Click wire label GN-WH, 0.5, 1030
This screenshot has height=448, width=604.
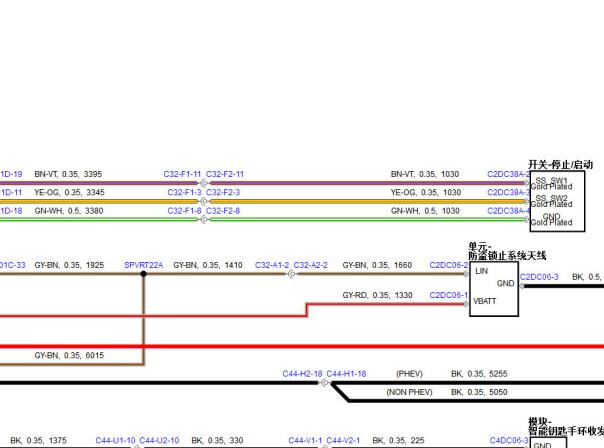425,211
